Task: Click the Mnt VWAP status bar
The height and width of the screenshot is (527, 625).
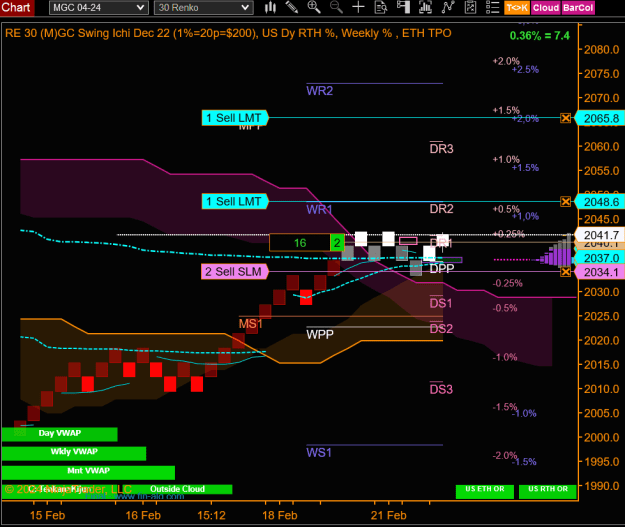Action: click(x=88, y=472)
